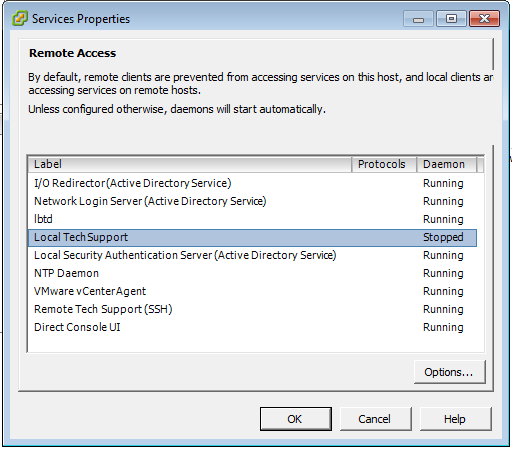Select Direct Console UI service

pos(252,327)
